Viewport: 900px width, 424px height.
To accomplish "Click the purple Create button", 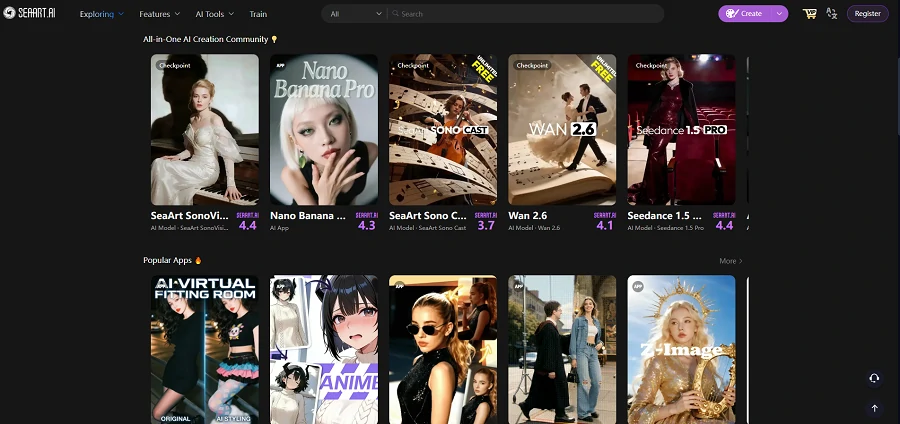I will (744, 14).
